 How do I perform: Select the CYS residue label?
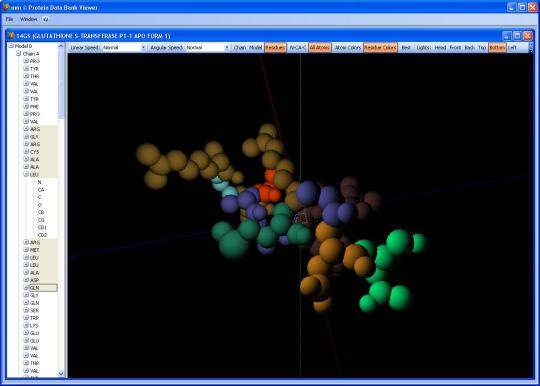tap(34, 152)
